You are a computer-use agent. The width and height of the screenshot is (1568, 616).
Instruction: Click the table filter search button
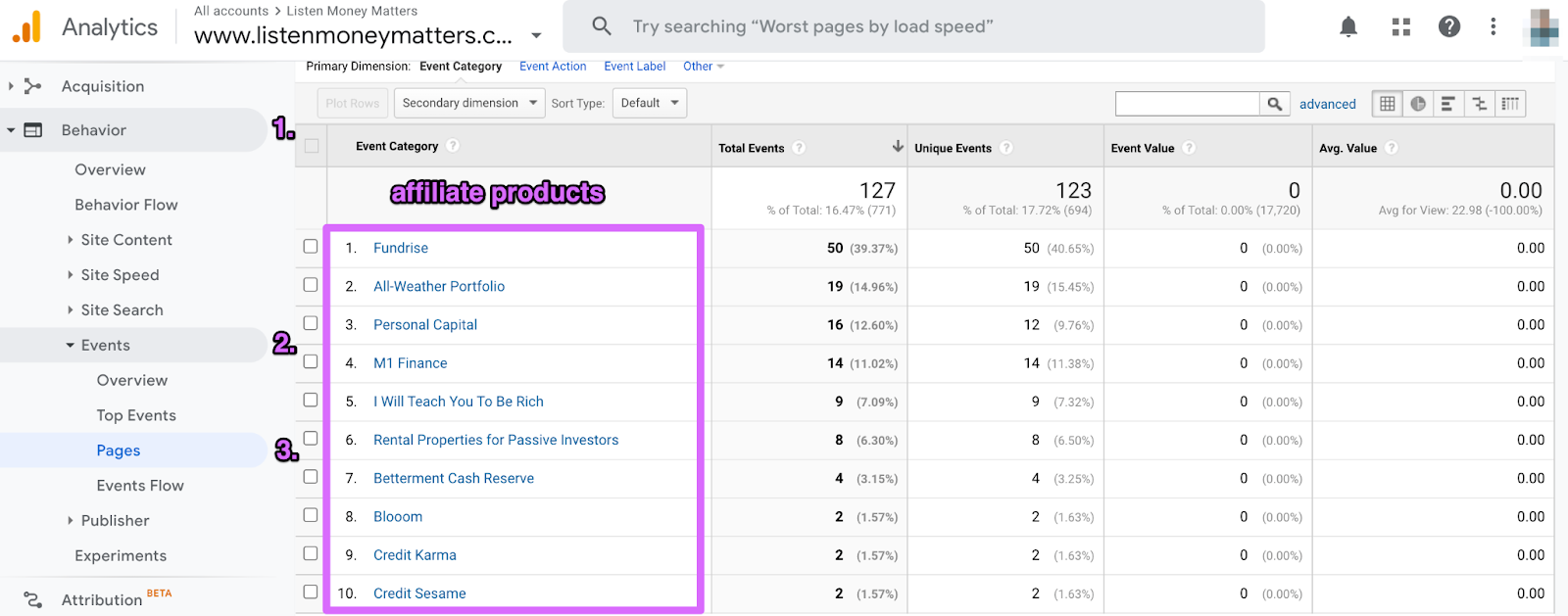pyautogui.click(x=1274, y=104)
